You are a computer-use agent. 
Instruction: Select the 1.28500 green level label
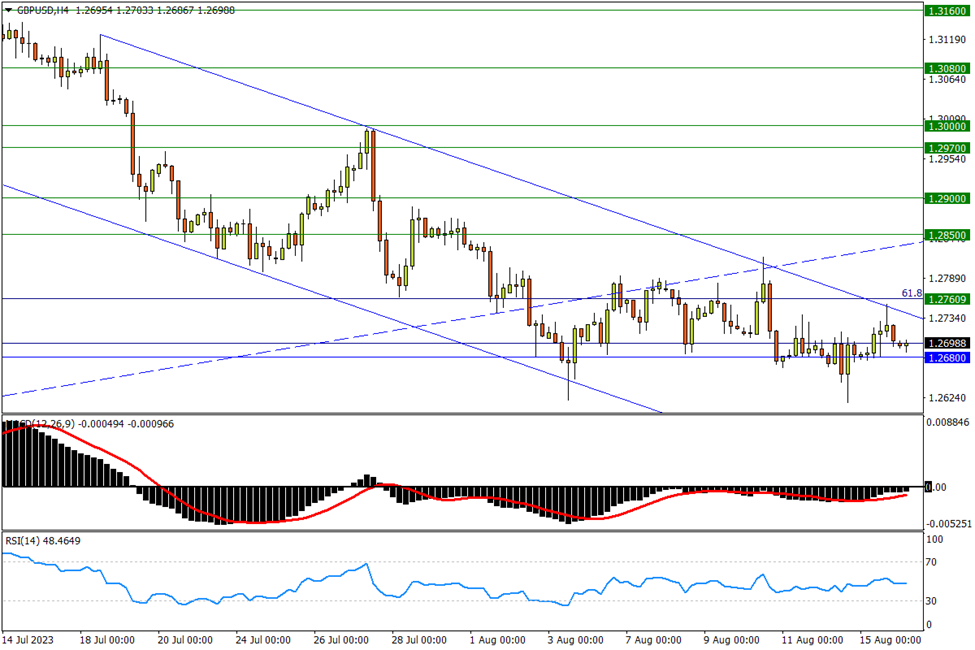click(x=945, y=235)
